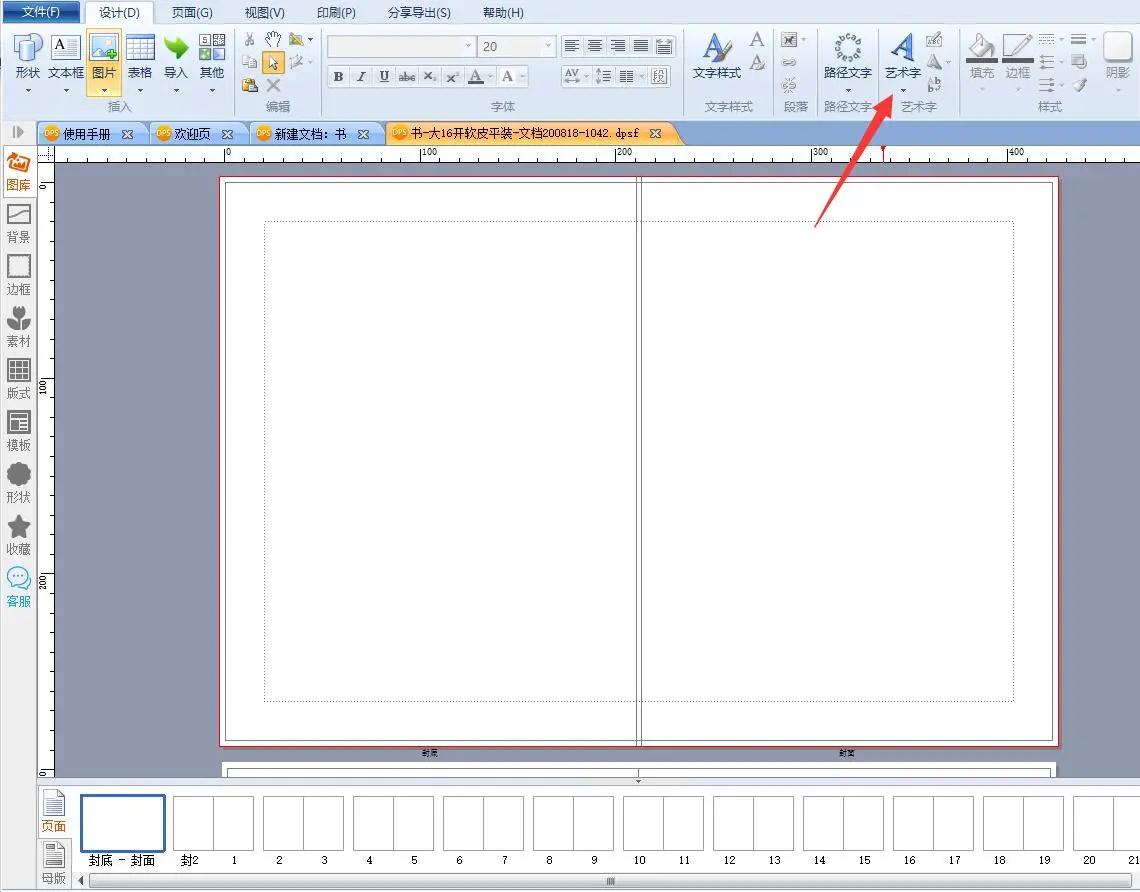Click the ribbon's 形状 (Shape) insert button
This screenshot has width=1140, height=892.
(28, 57)
